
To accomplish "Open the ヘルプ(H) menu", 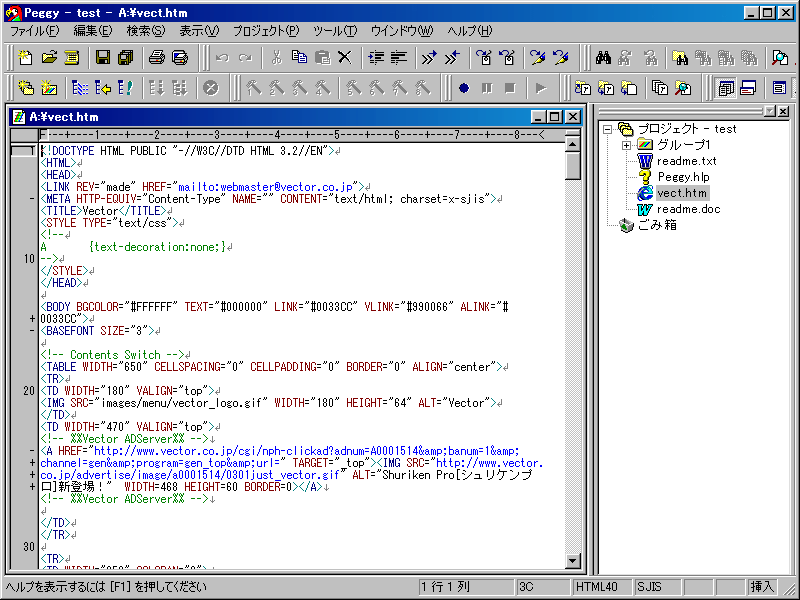I will 470,31.
